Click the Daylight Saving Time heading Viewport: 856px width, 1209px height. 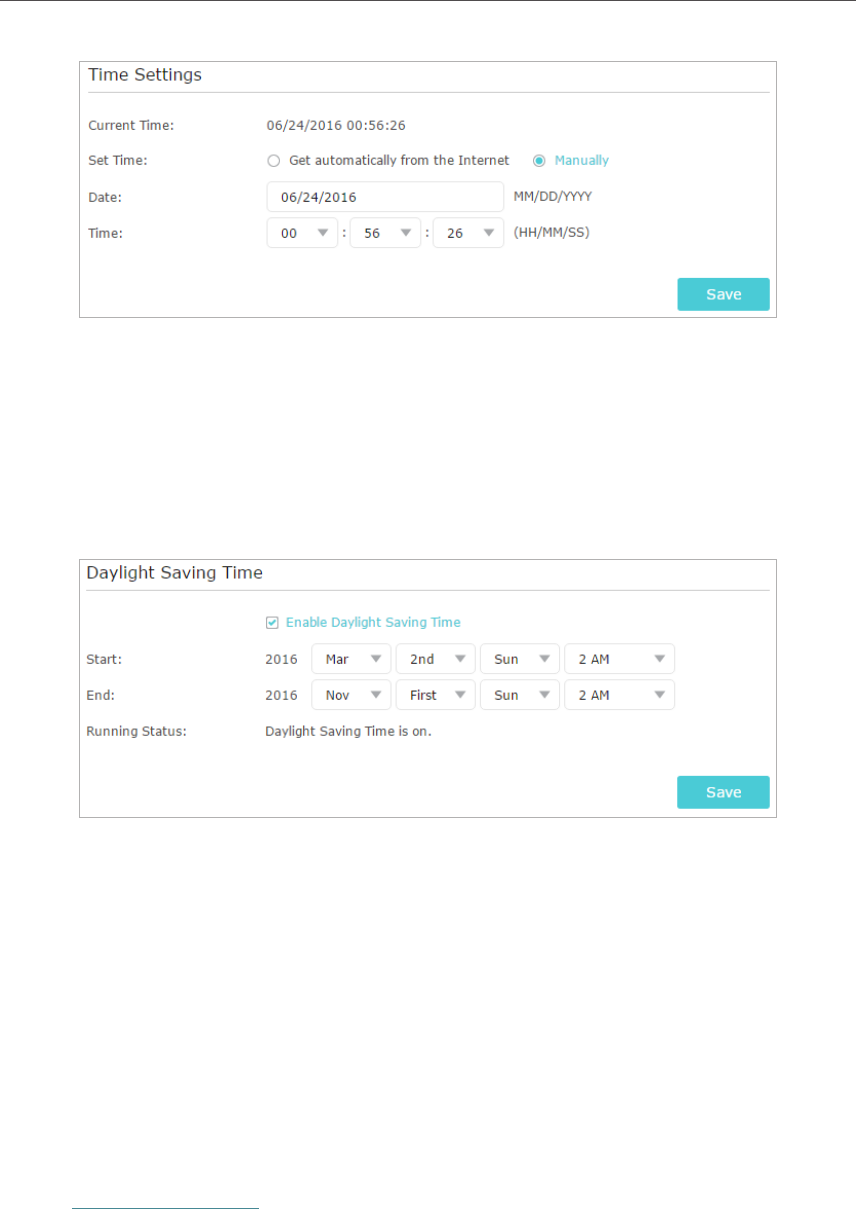tap(175, 573)
